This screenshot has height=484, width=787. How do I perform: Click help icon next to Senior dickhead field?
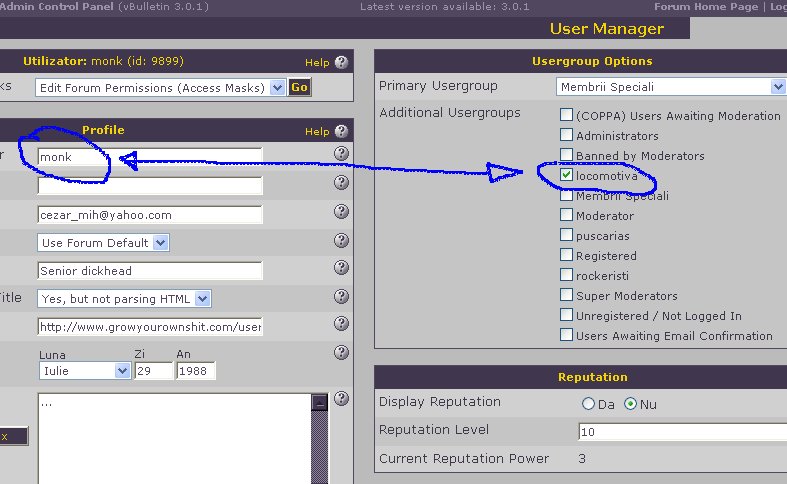(x=341, y=269)
